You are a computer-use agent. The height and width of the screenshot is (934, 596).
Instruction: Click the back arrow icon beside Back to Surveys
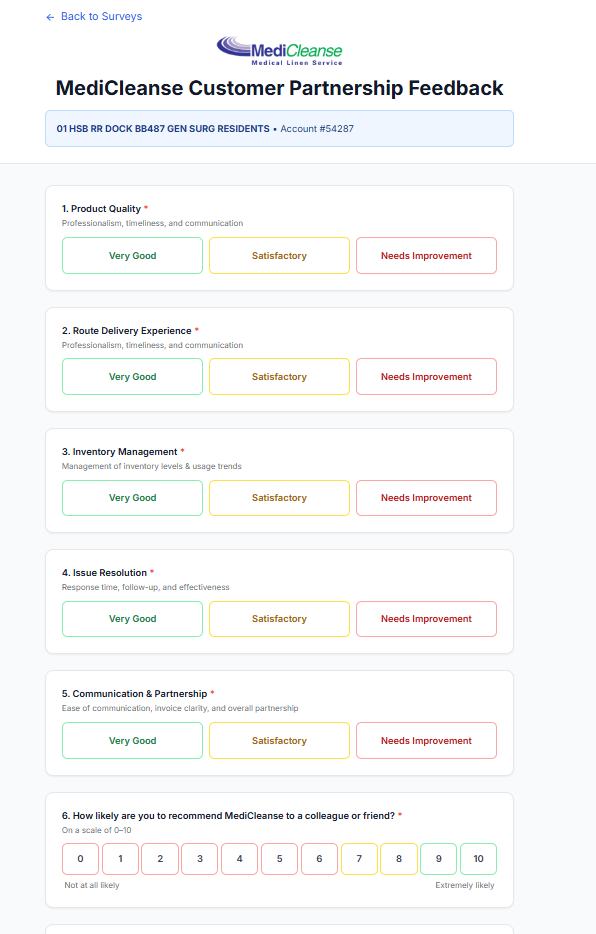(x=50, y=17)
